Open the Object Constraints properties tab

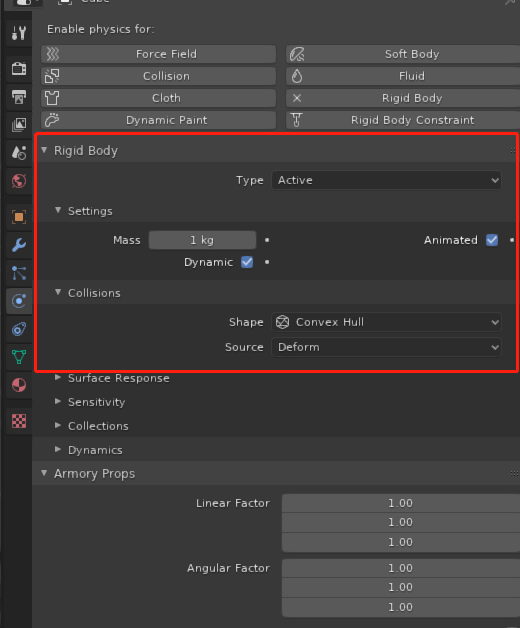(x=19, y=329)
